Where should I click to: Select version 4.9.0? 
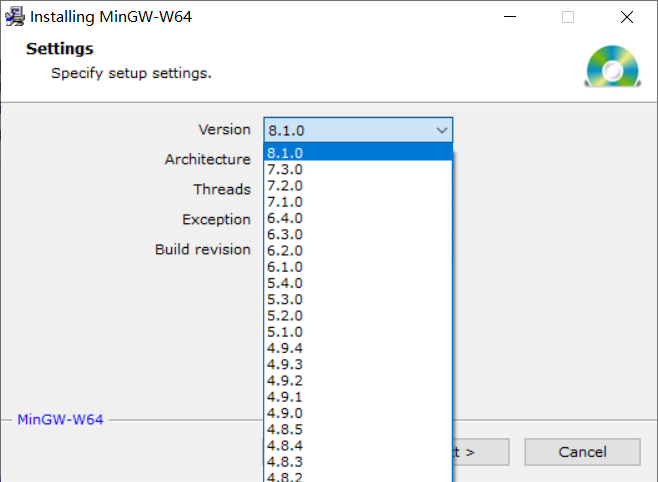pos(358,413)
